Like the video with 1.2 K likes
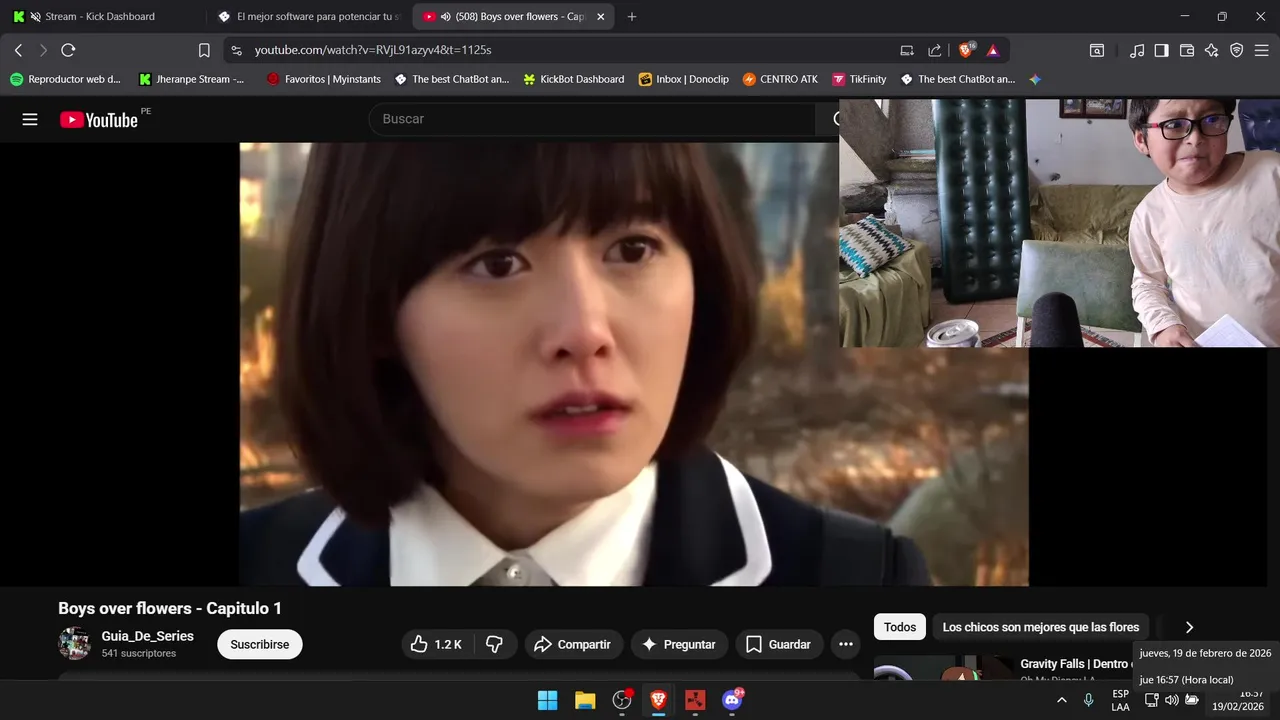This screenshot has width=1280, height=720. click(x=436, y=644)
